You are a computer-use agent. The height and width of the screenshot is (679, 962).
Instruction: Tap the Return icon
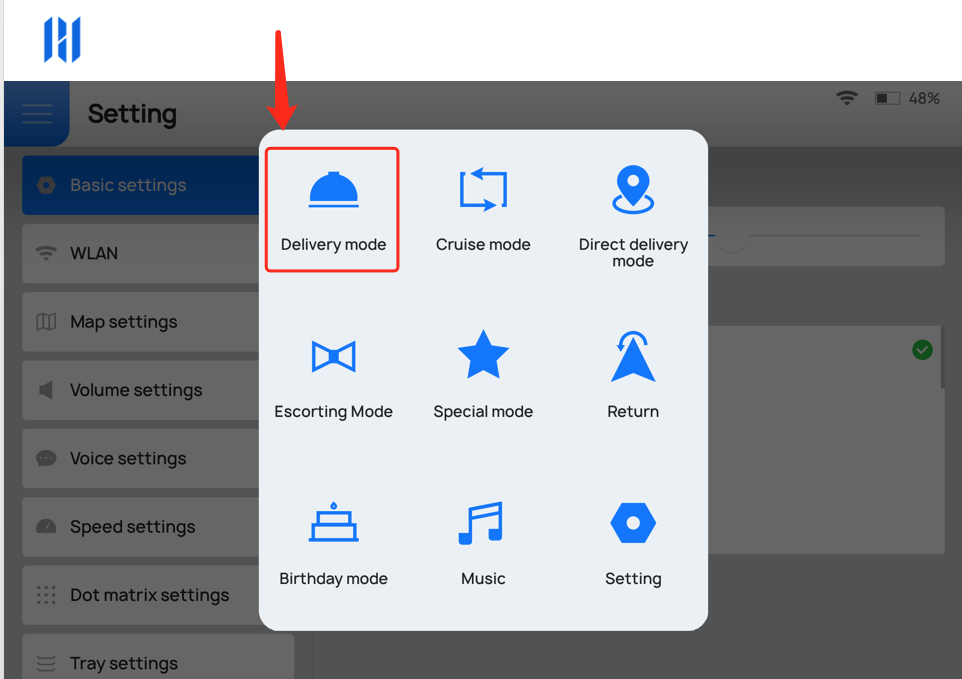(x=633, y=356)
